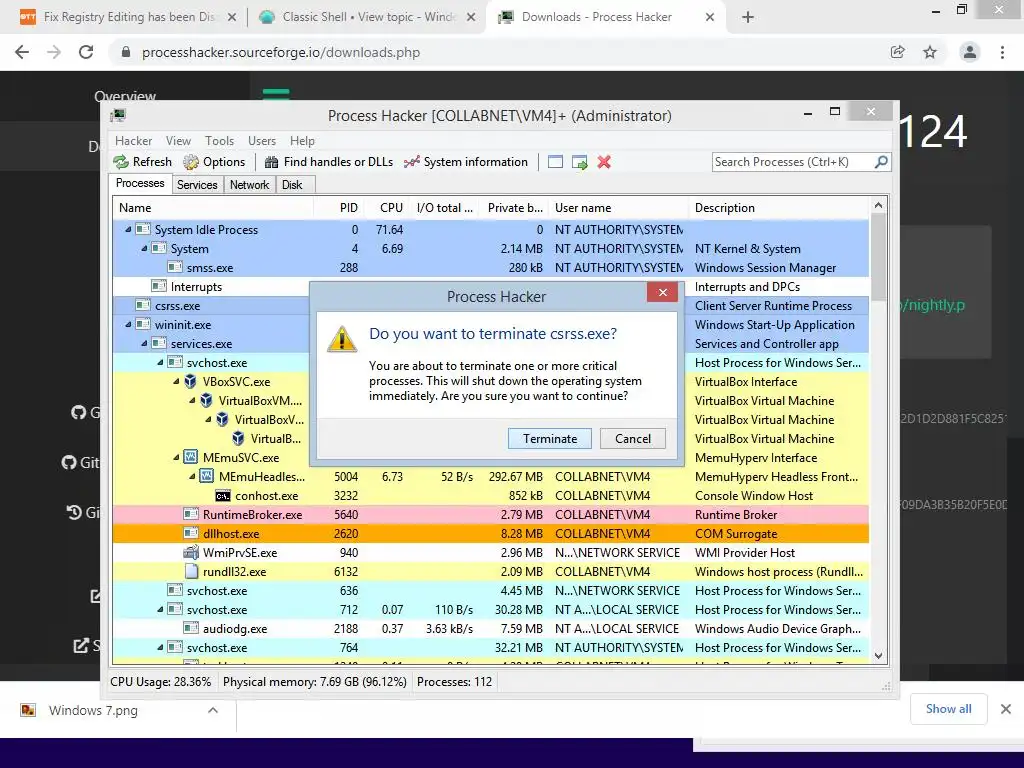Switch to the Services tab
Image resolution: width=1024 pixels, height=768 pixels.
(197, 185)
